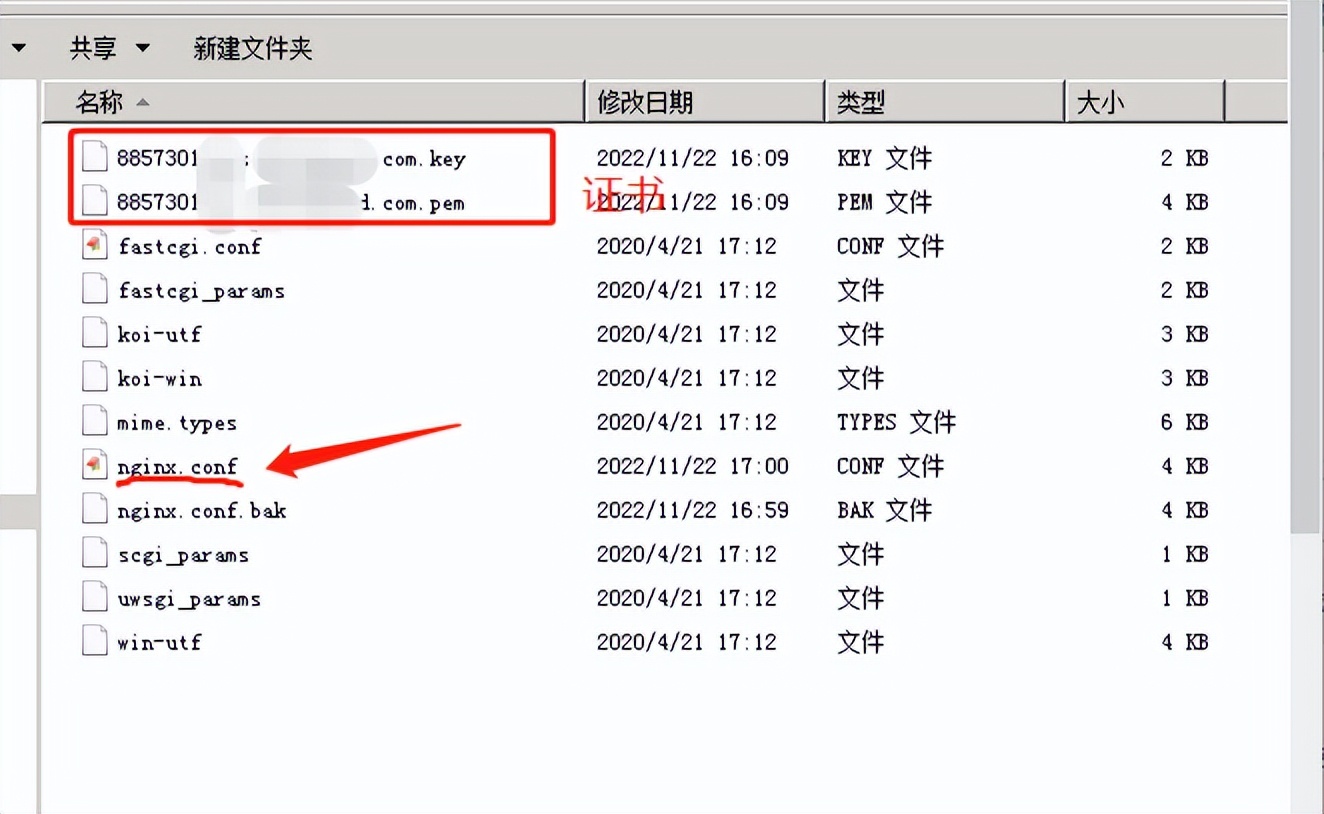Select file name ending com.key

(291, 158)
